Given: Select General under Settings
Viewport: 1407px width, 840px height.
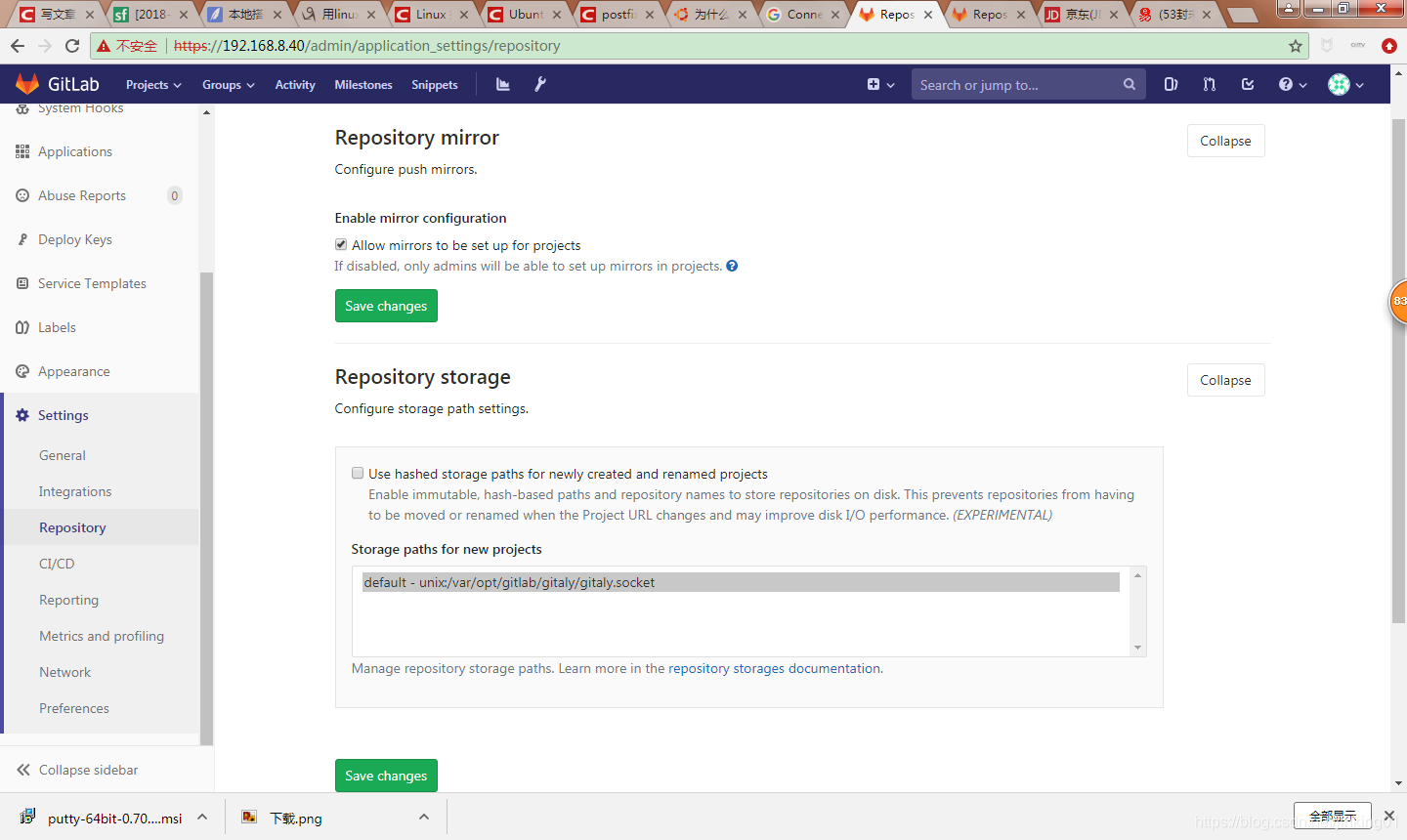Looking at the screenshot, I should click(x=63, y=455).
